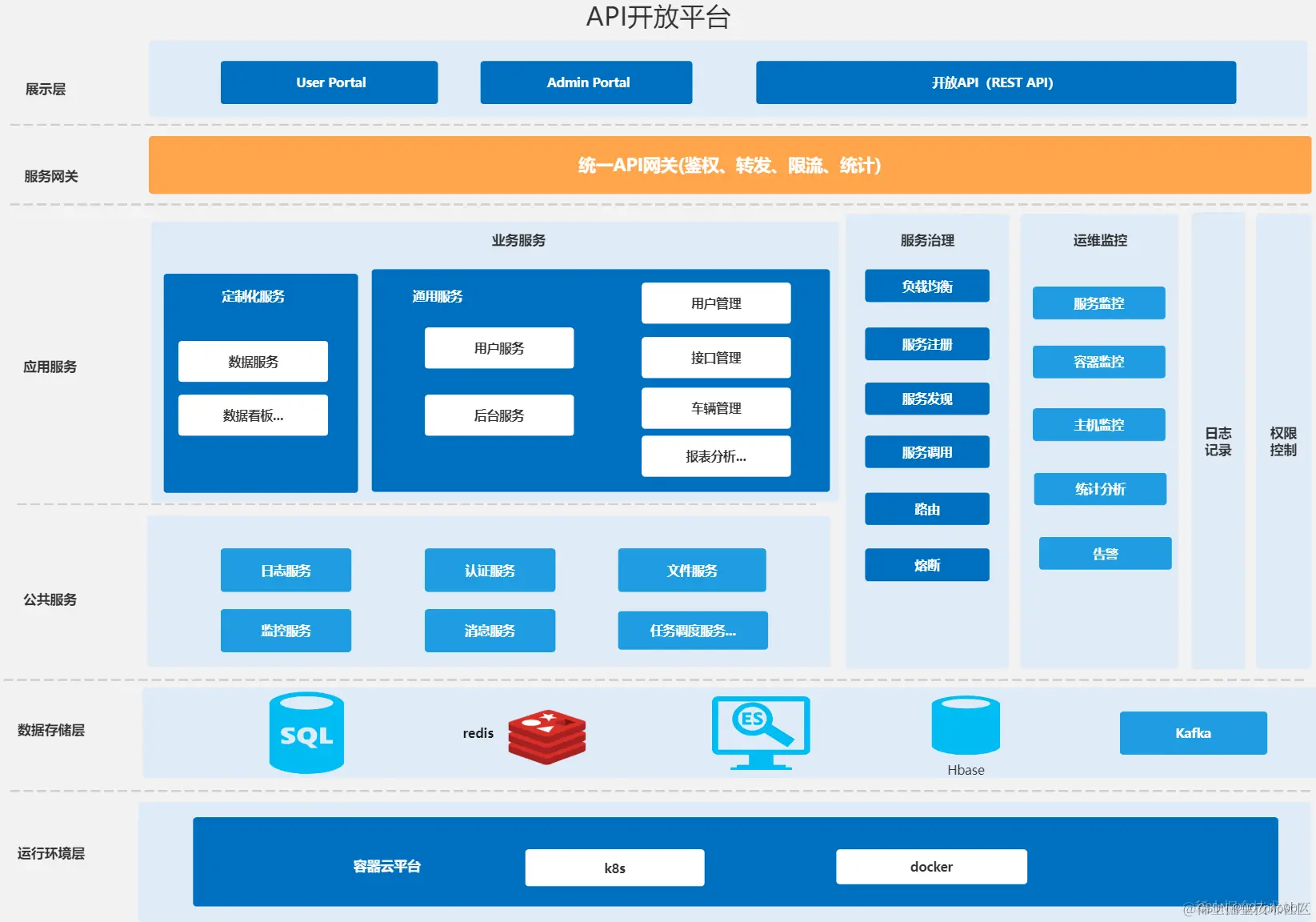Select the 任务调度服务... box
Screen dimensions: 1316x922
693,631
